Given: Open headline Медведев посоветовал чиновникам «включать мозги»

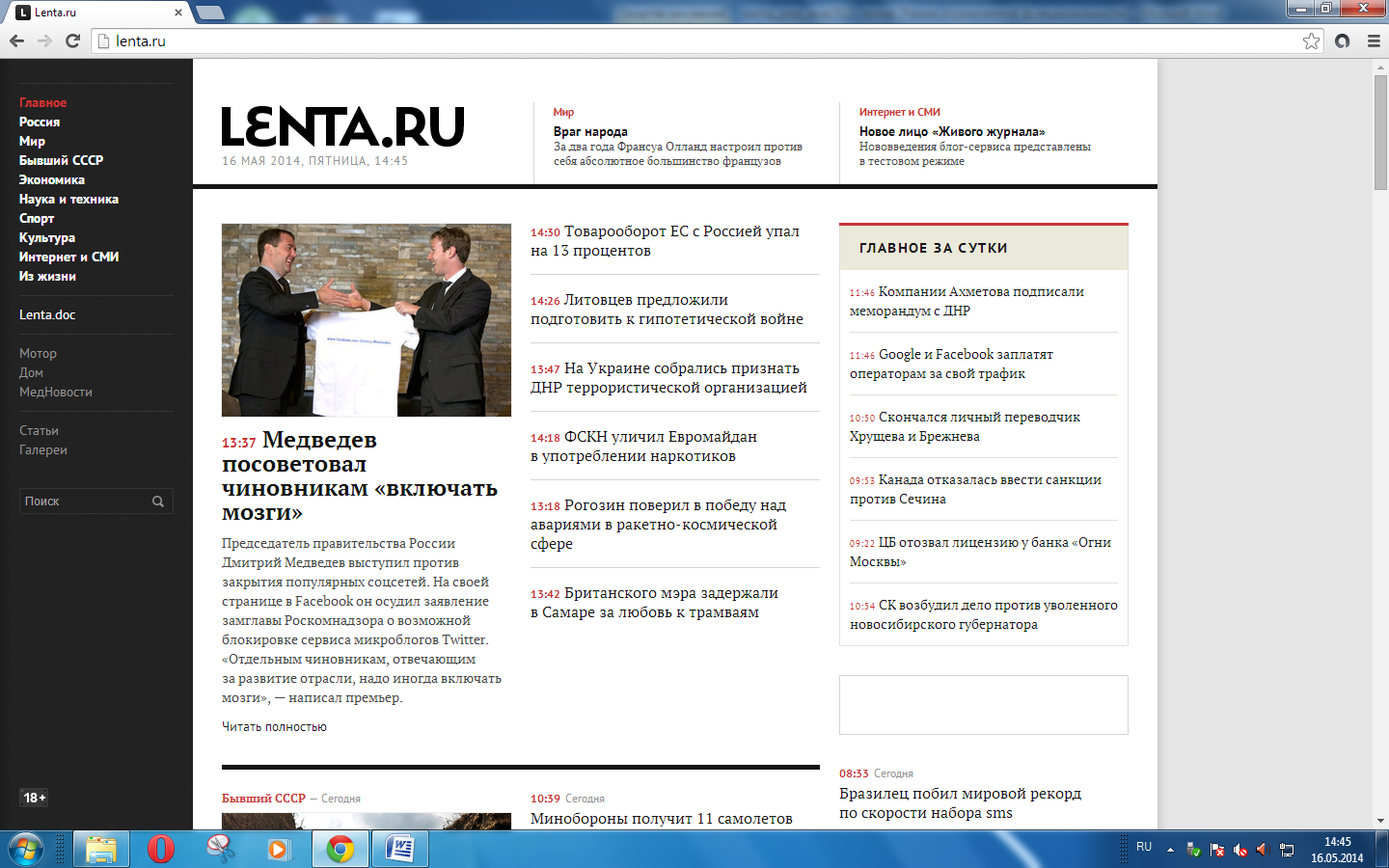Looking at the screenshot, I should tap(360, 476).
